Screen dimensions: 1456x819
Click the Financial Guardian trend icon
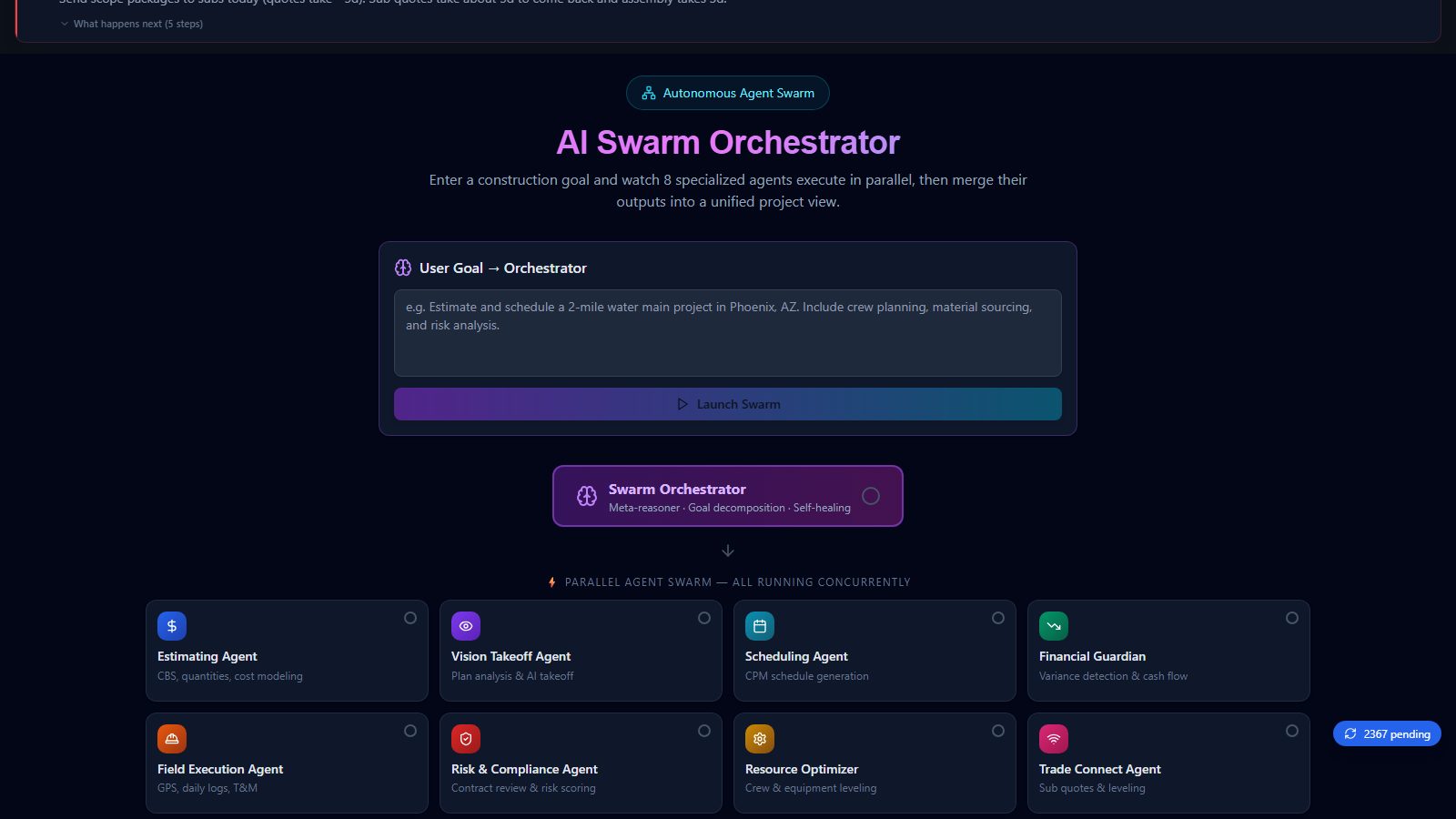1054,626
